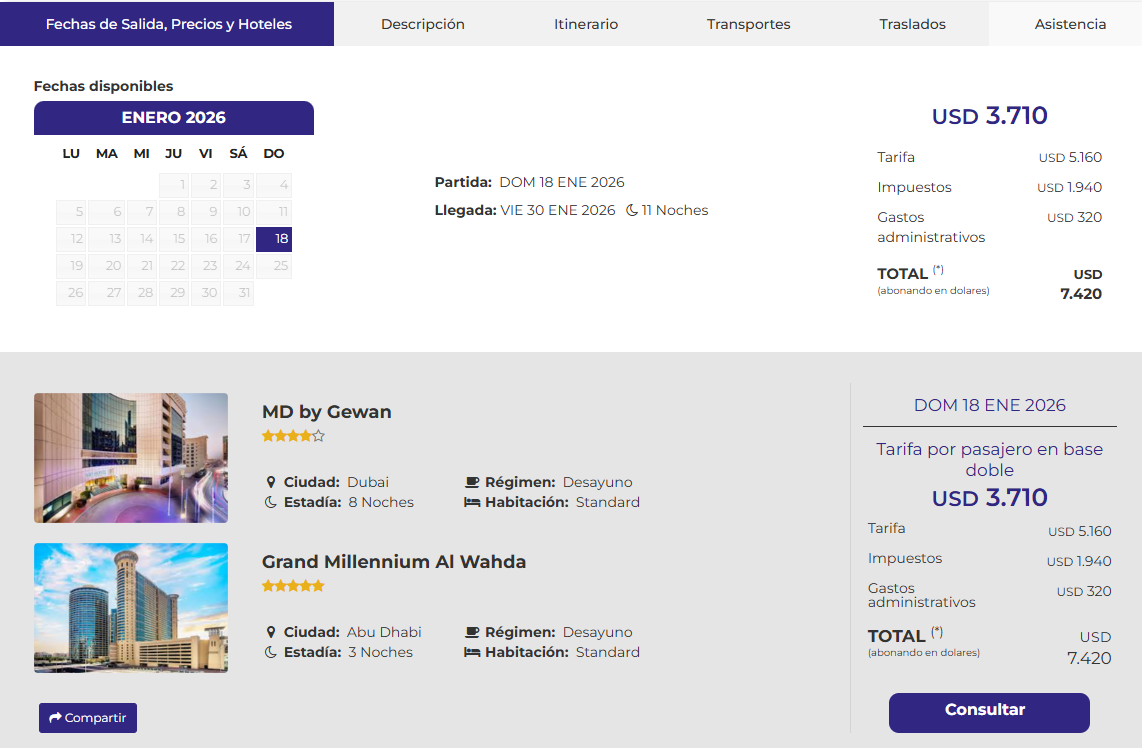1142x748 pixels.
Task: Click the Compartir share button
Action: pyautogui.click(x=88, y=718)
